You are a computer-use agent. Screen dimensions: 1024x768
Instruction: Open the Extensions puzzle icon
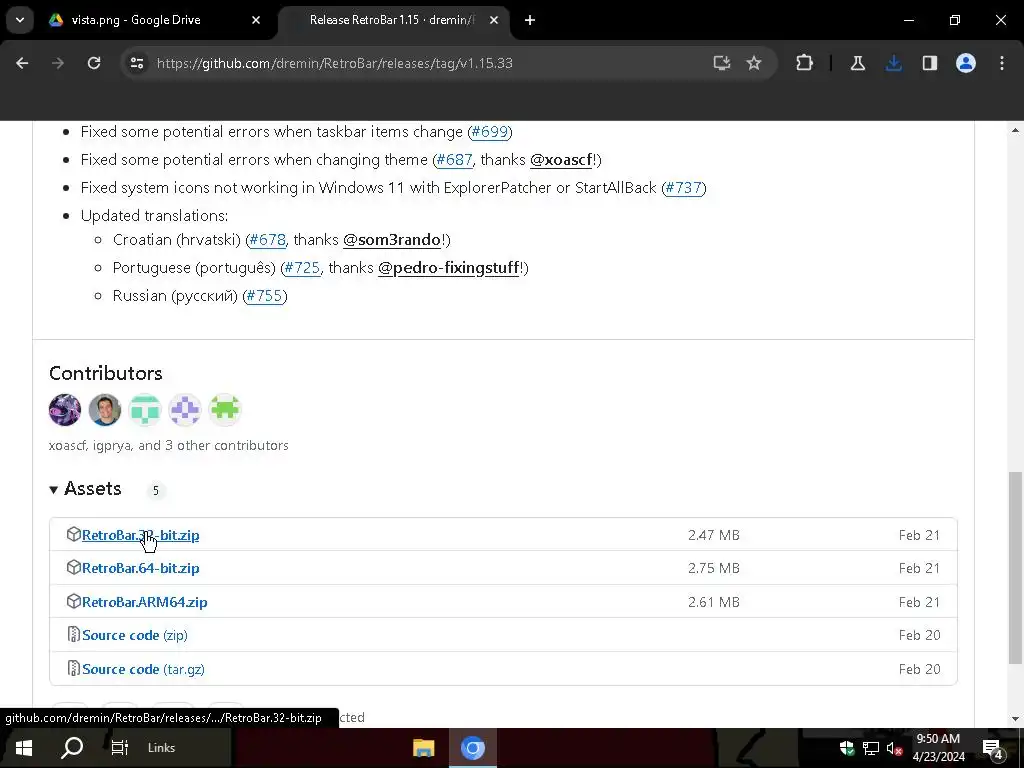[805, 63]
